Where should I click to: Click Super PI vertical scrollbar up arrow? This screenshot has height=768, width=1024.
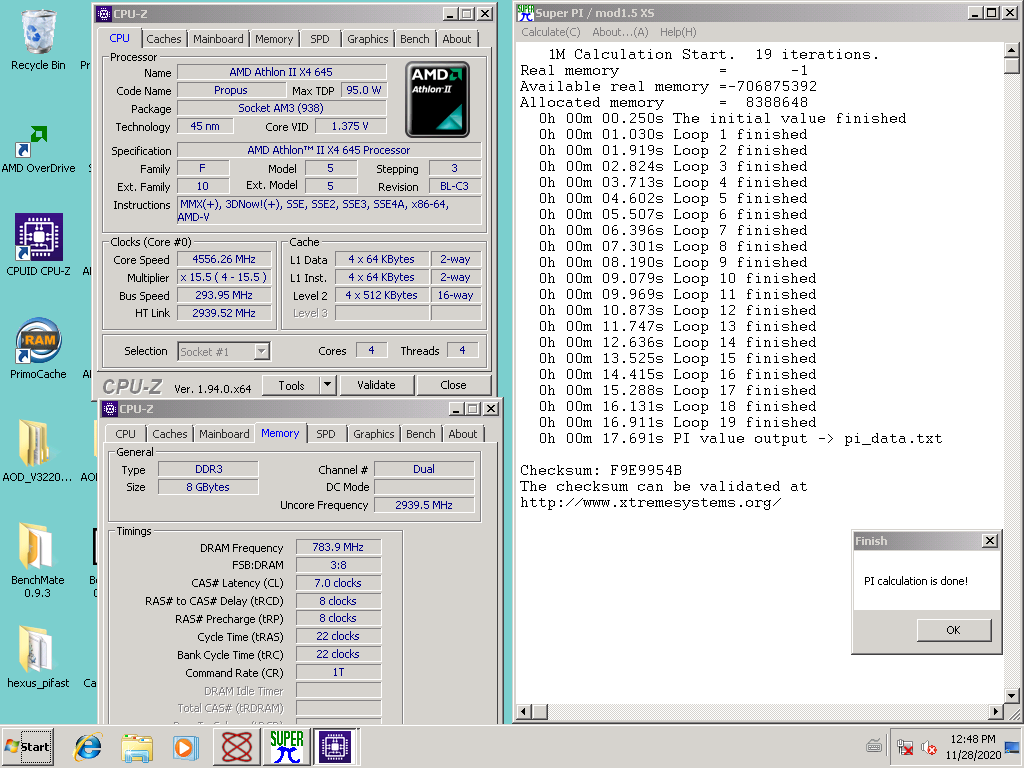[1012, 50]
